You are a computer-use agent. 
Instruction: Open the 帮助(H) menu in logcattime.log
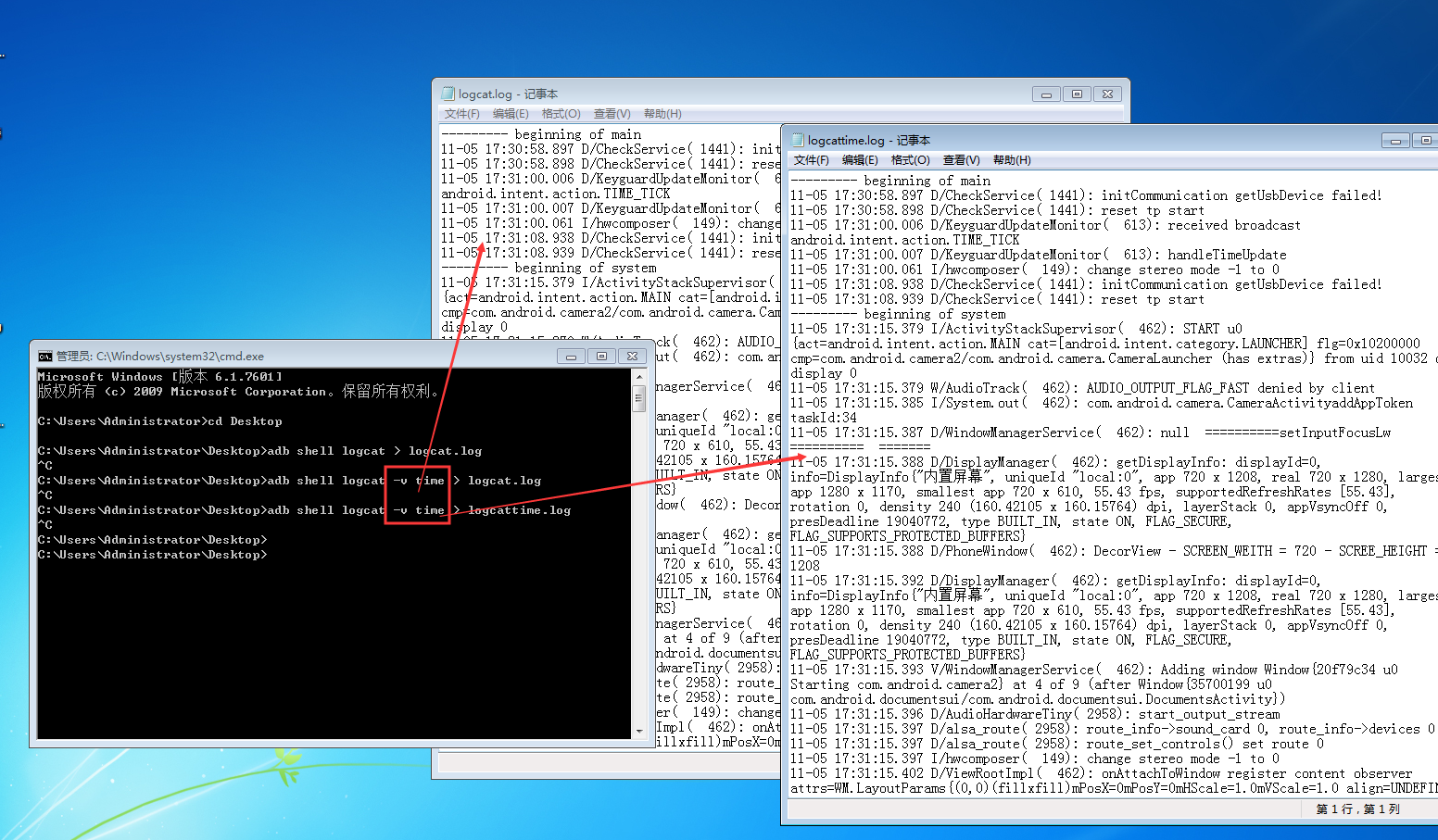click(1012, 159)
